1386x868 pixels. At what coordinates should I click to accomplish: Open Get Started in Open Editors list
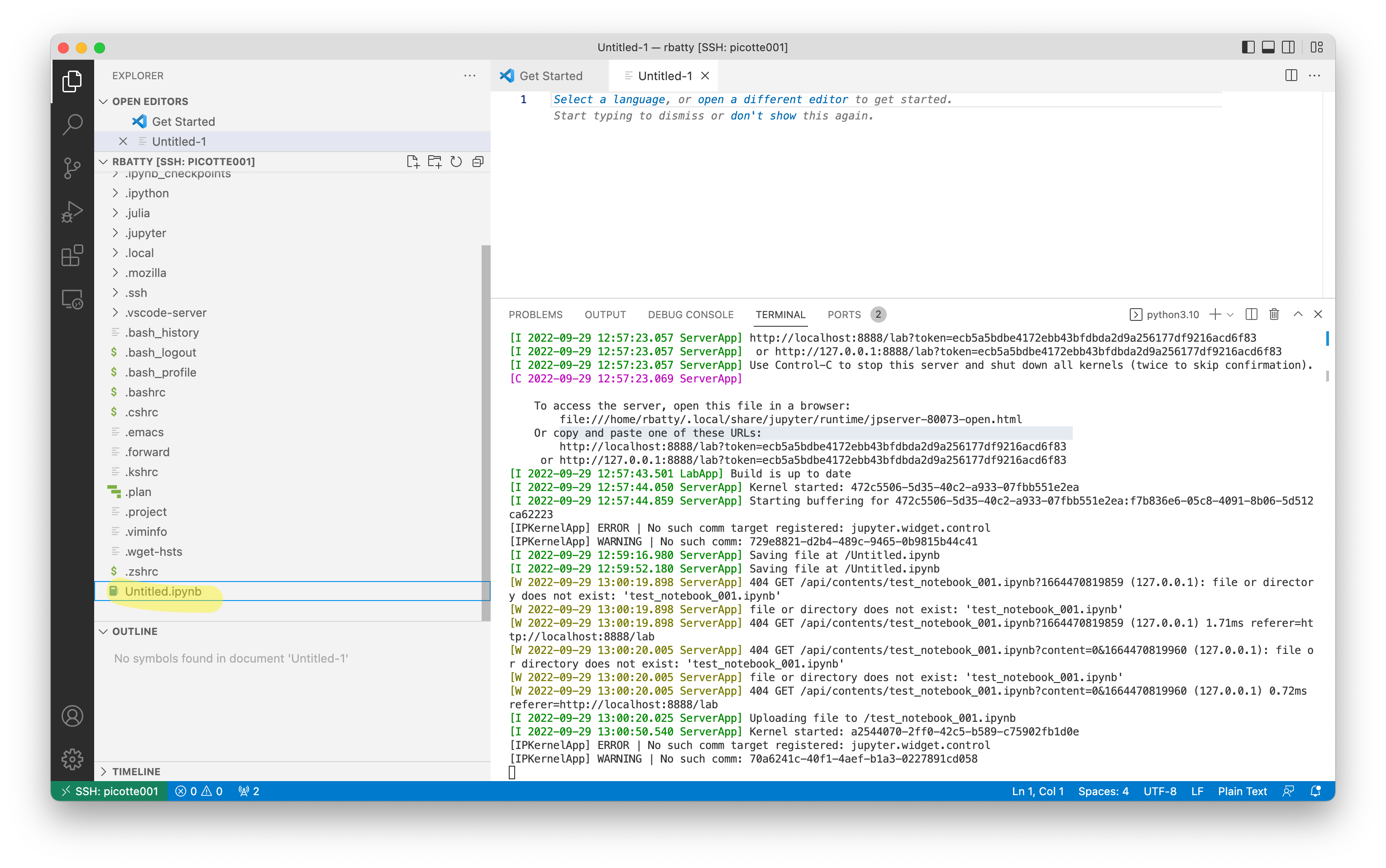tap(293, 121)
